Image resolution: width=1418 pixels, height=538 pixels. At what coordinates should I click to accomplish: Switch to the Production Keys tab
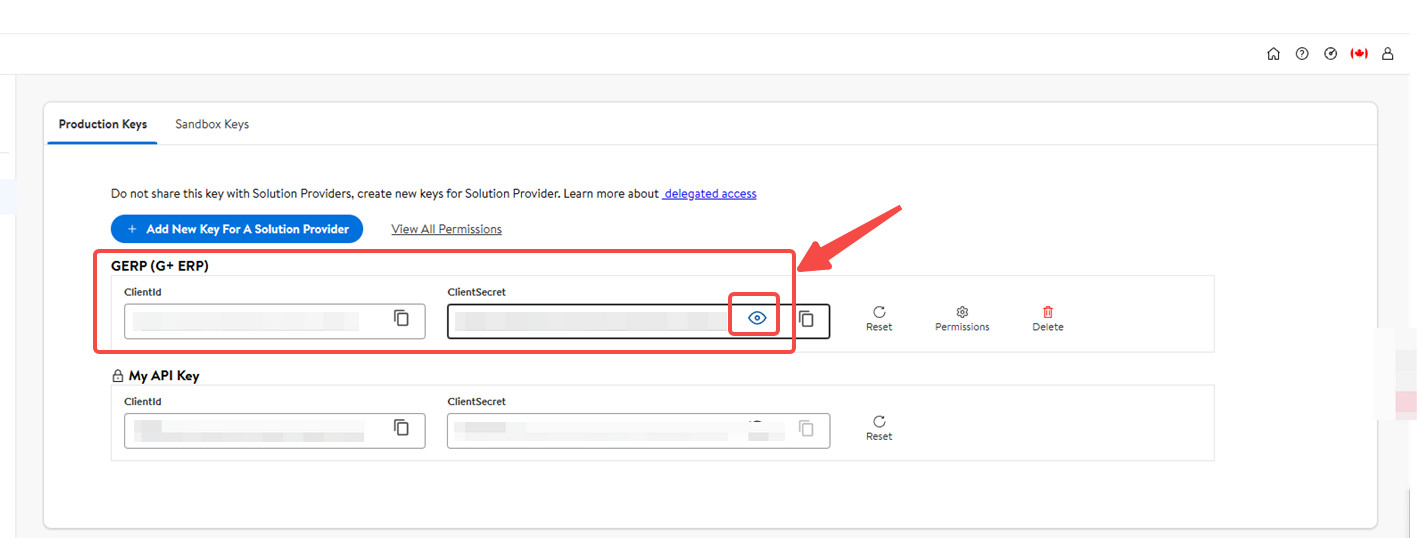[x=103, y=124]
